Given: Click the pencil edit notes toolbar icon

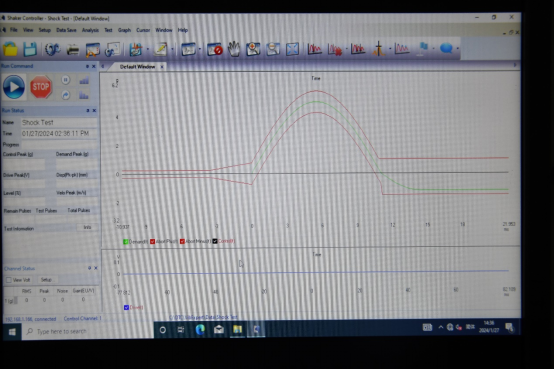Looking at the screenshot, I should (x=160, y=49).
